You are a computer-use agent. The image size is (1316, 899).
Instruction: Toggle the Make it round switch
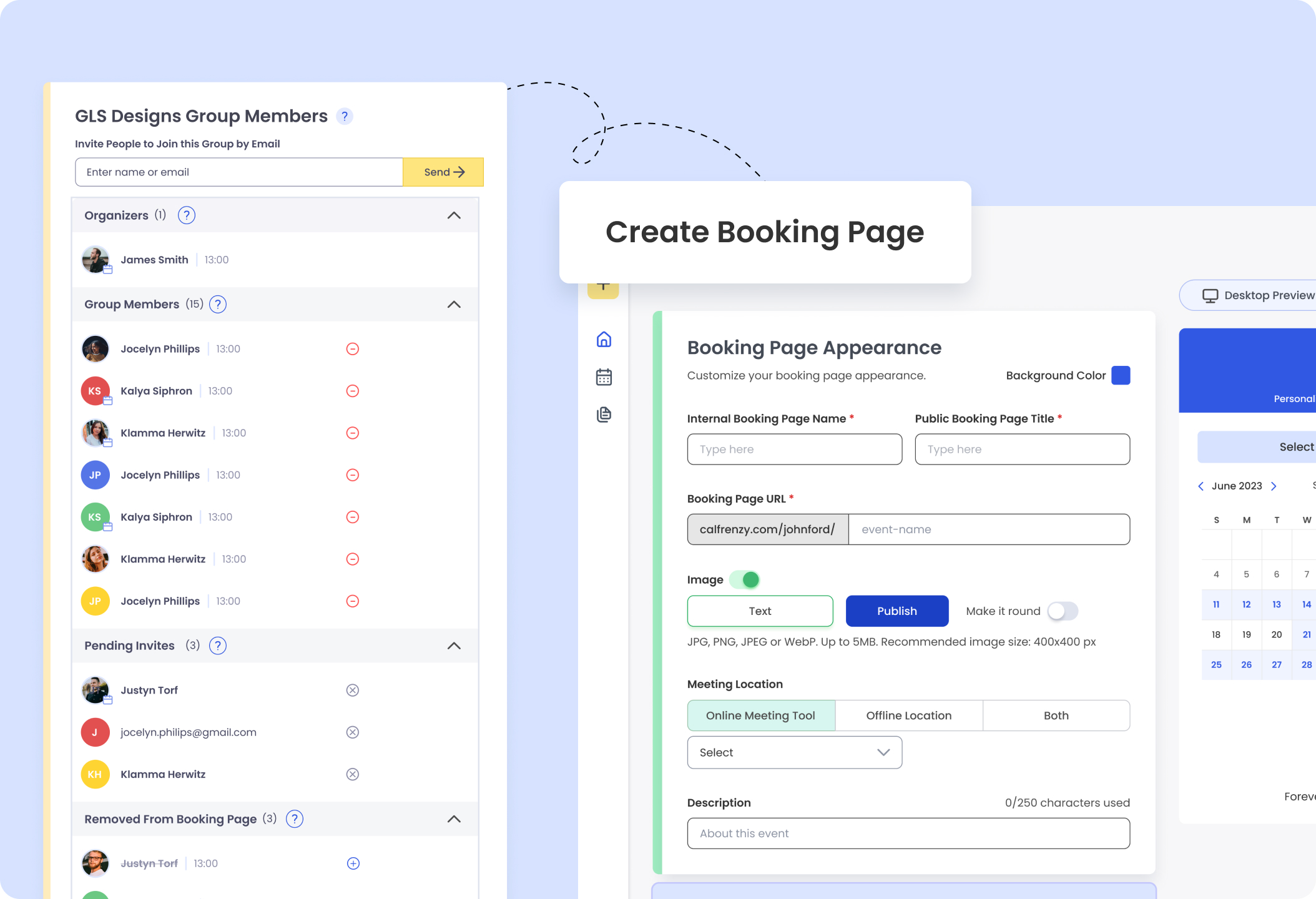click(x=1064, y=610)
